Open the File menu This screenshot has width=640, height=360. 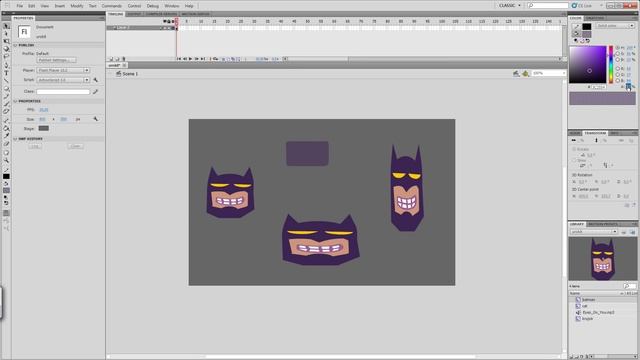click(x=20, y=6)
